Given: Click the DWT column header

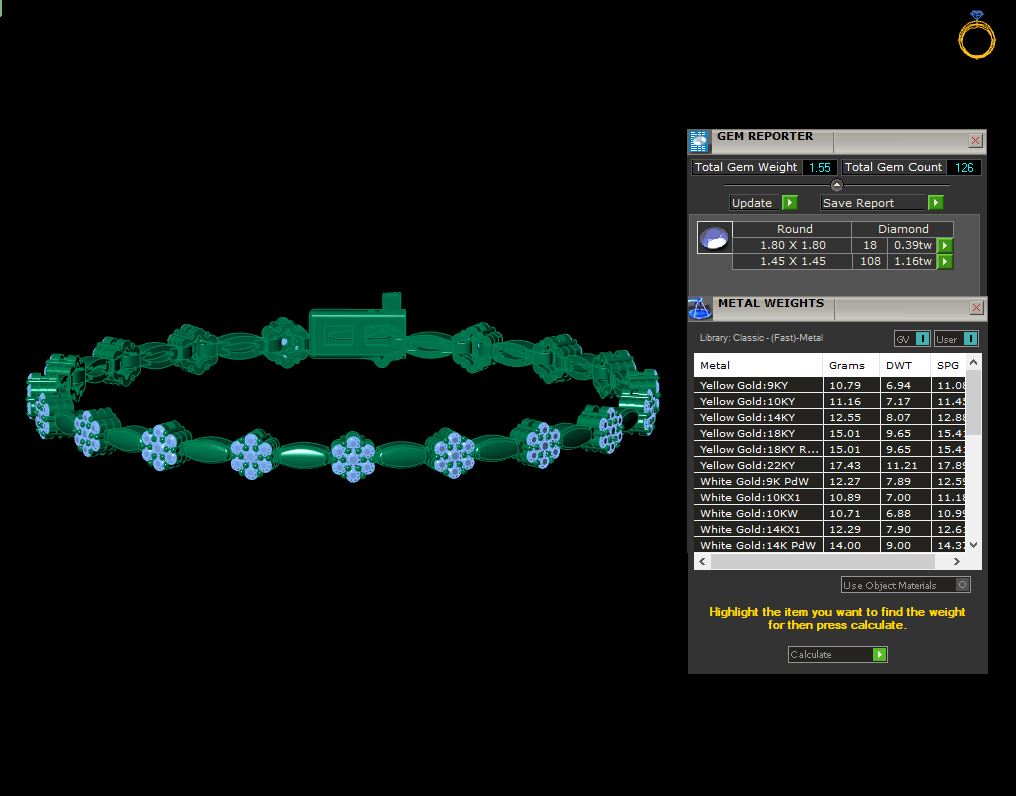Looking at the screenshot, I should coord(905,365).
